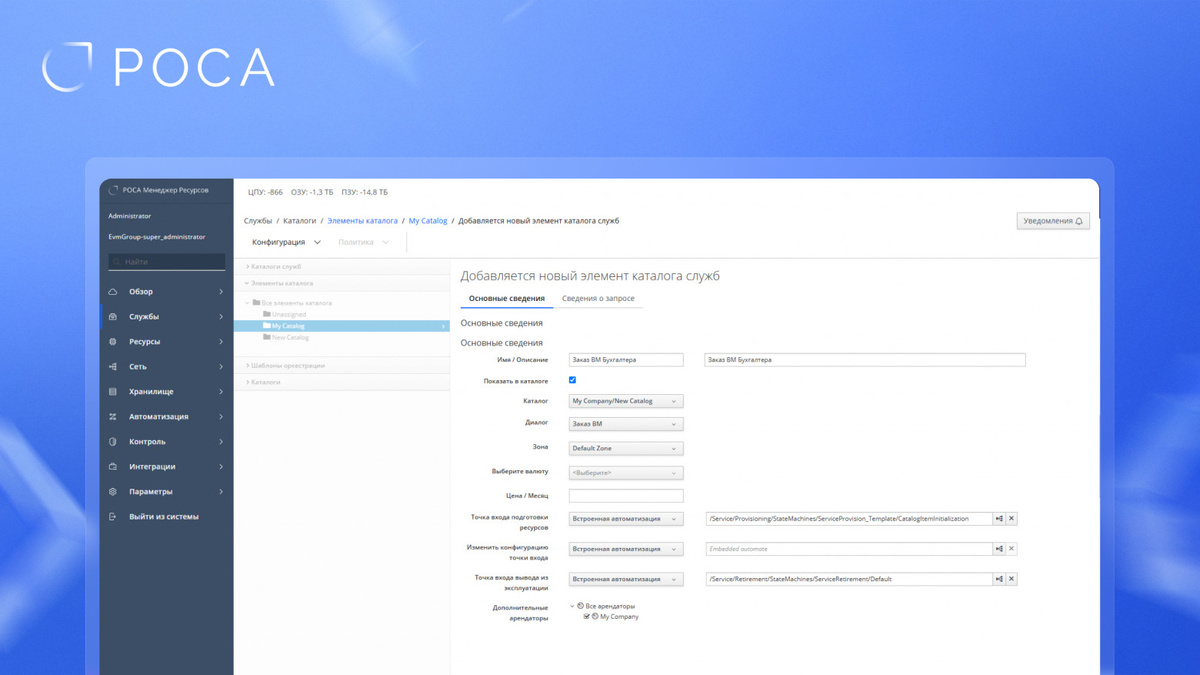Open the Зона Default Zone dropdown
This screenshot has height=675, width=1200.
[x=626, y=448]
